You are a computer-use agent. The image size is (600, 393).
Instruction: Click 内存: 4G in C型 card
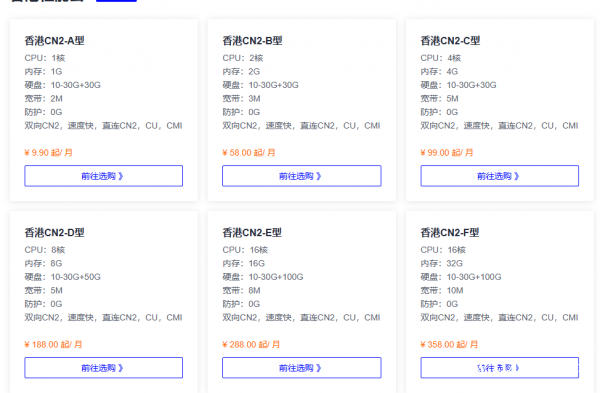click(439, 72)
